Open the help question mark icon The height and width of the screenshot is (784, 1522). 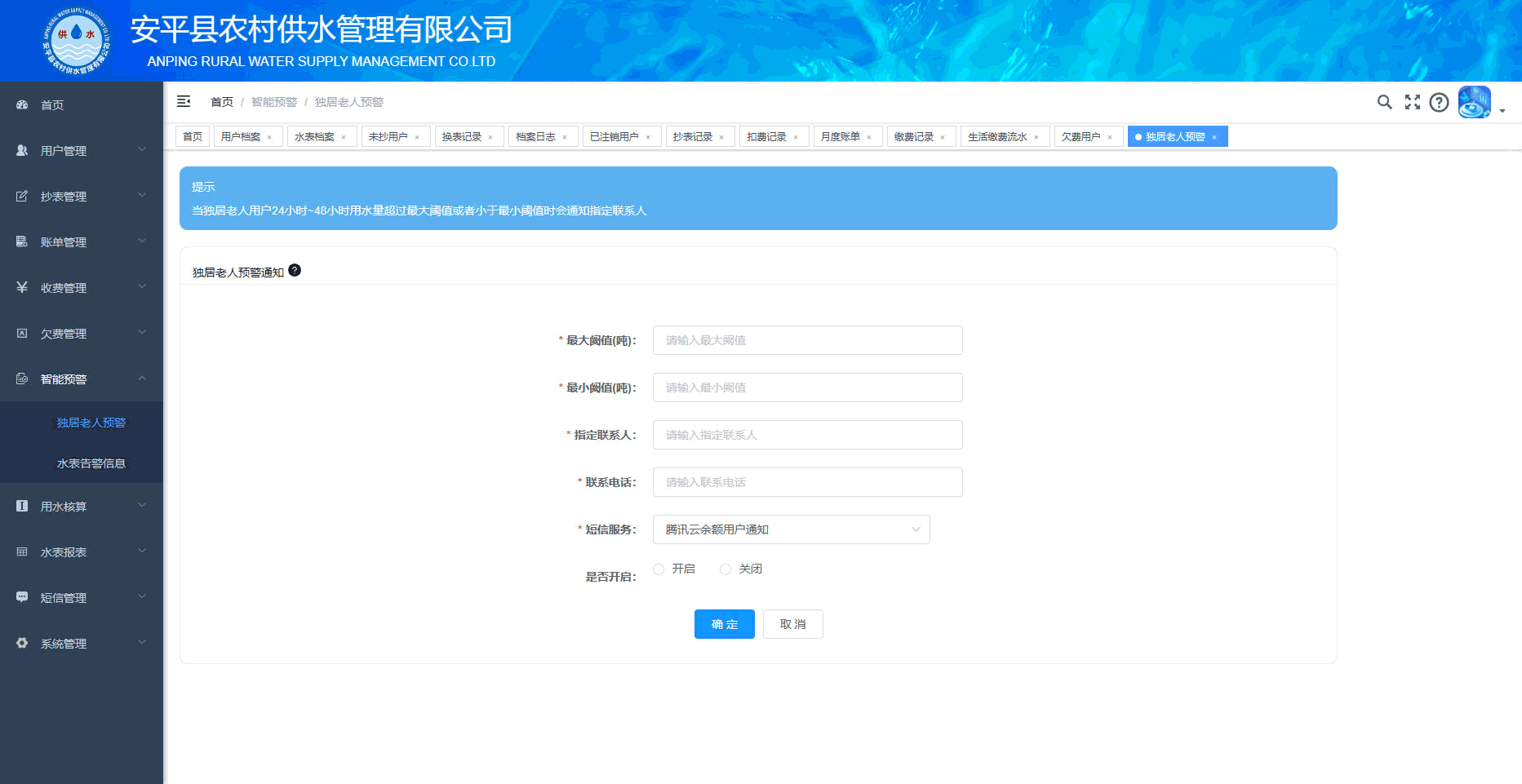point(1439,102)
